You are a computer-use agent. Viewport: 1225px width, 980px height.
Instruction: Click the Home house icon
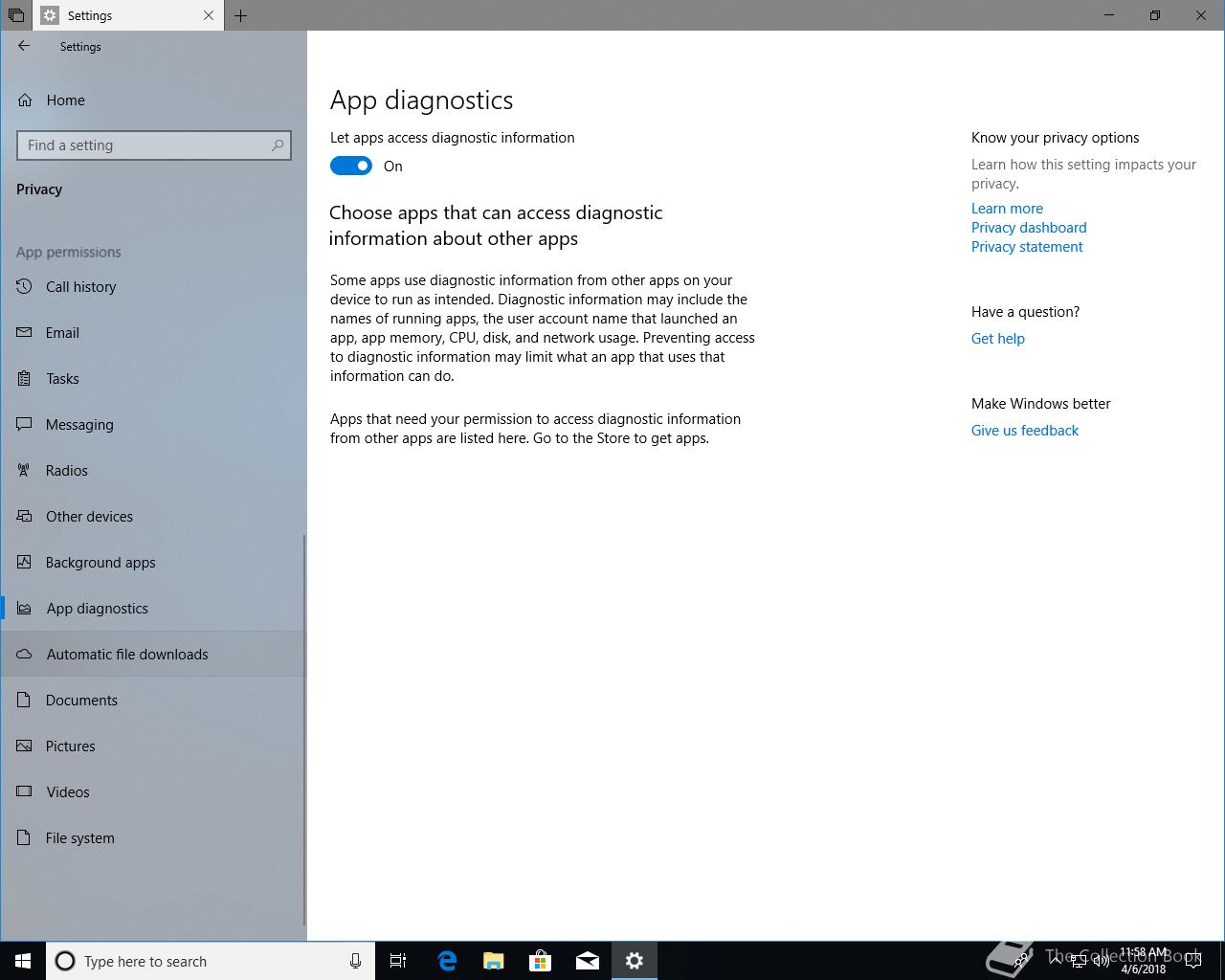tap(26, 100)
